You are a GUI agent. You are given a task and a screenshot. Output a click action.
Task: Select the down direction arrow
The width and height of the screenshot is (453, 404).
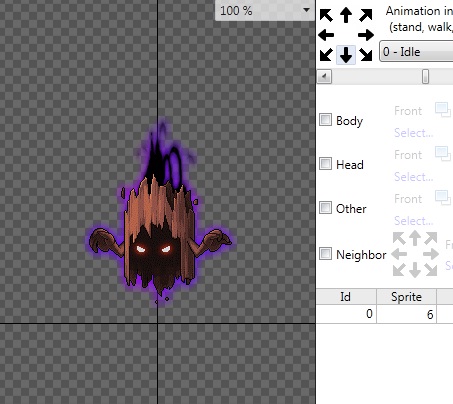(x=346, y=55)
